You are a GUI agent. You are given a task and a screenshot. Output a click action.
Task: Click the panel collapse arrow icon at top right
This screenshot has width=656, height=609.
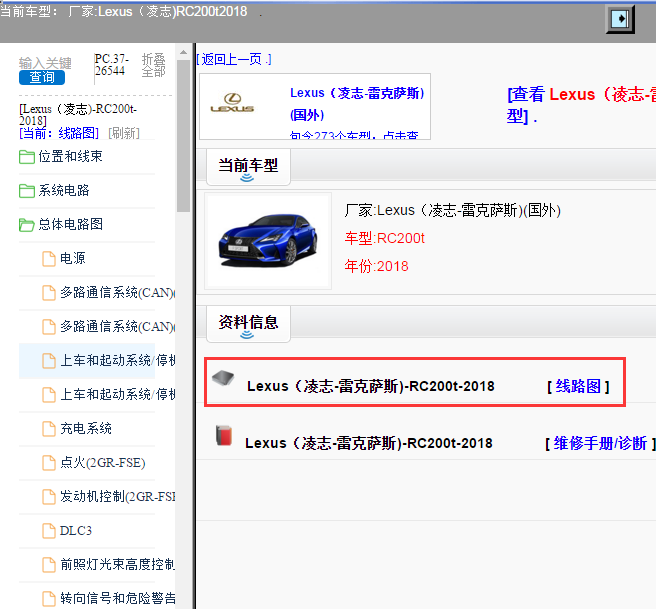(x=620, y=19)
